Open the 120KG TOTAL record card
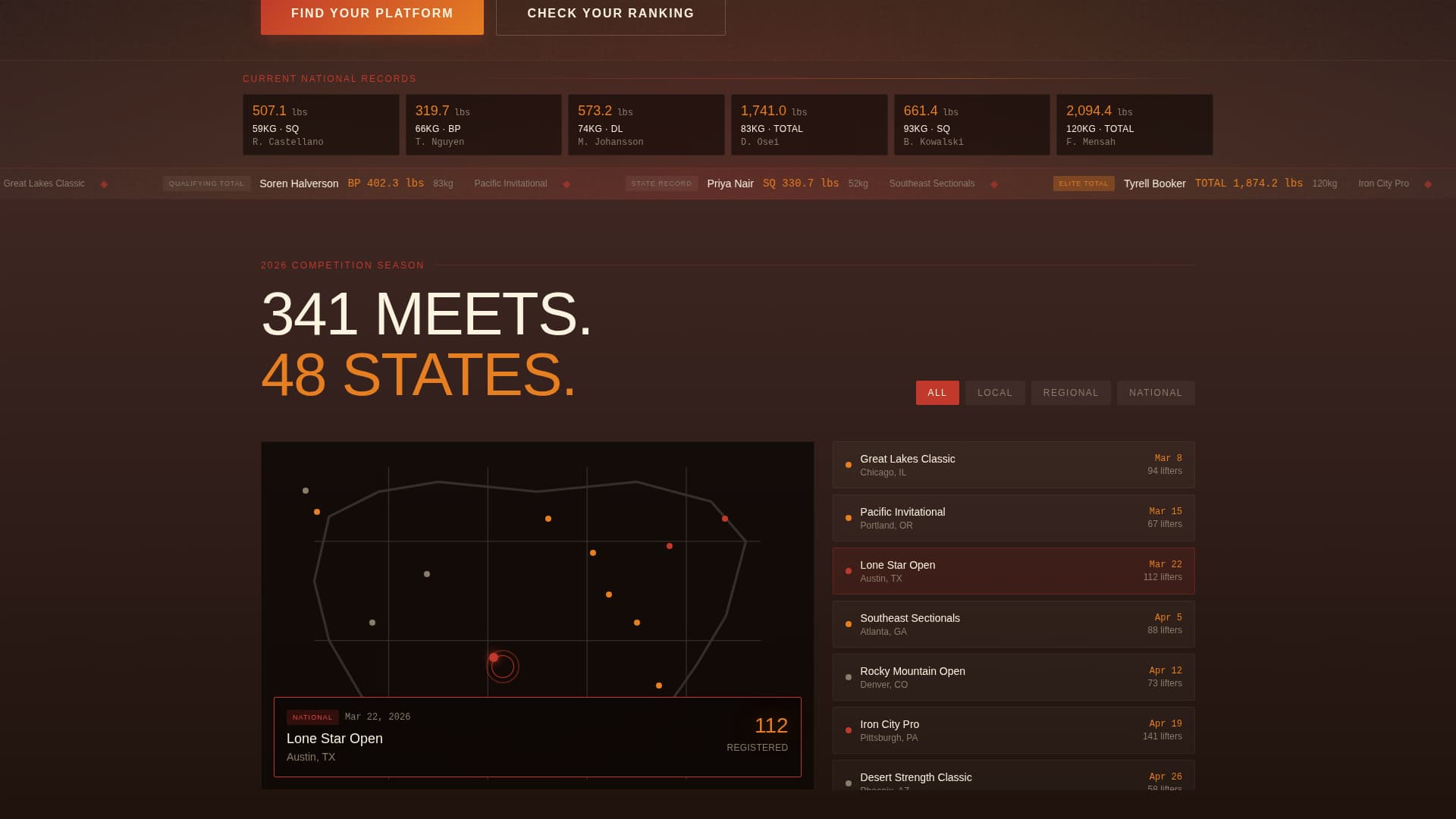Image resolution: width=1456 pixels, height=819 pixels. click(1134, 125)
